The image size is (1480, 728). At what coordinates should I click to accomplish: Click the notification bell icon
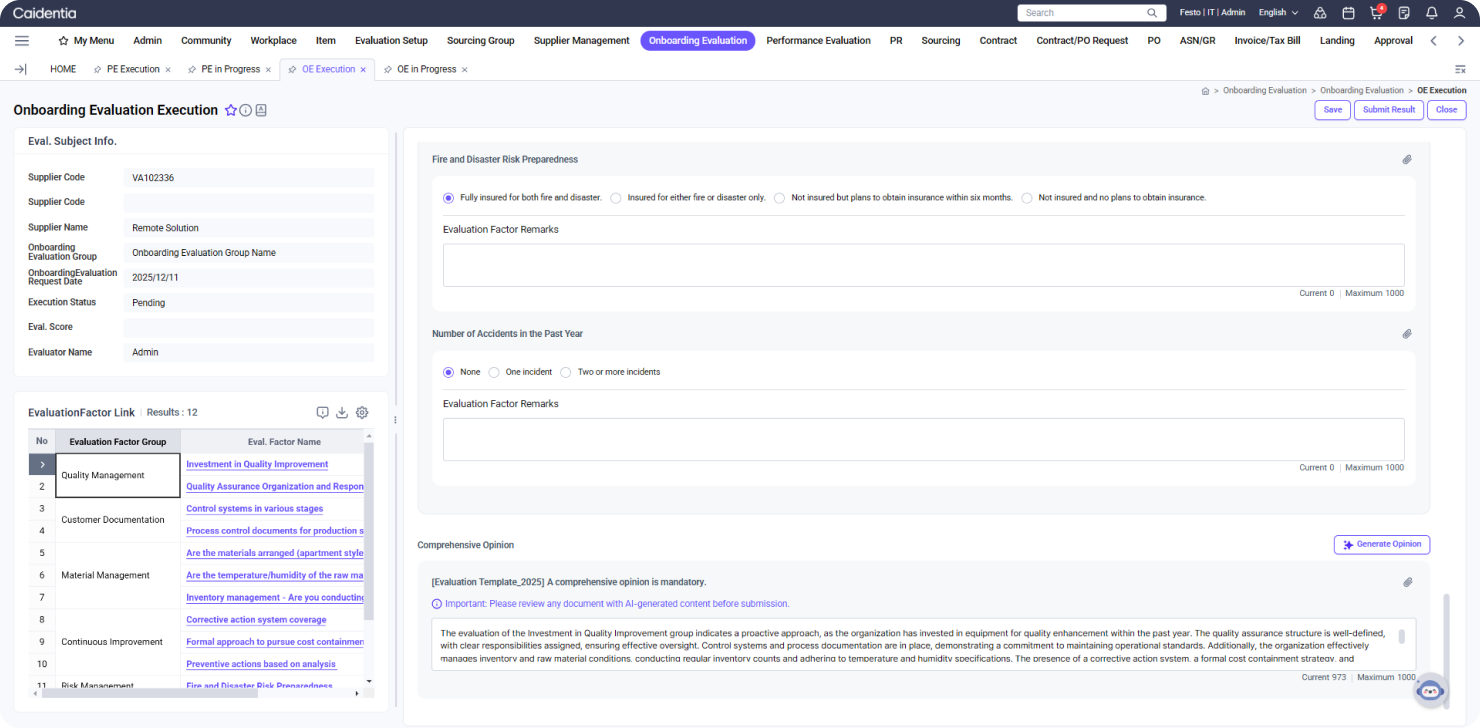pyautogui.click(x=1432, y=13)
